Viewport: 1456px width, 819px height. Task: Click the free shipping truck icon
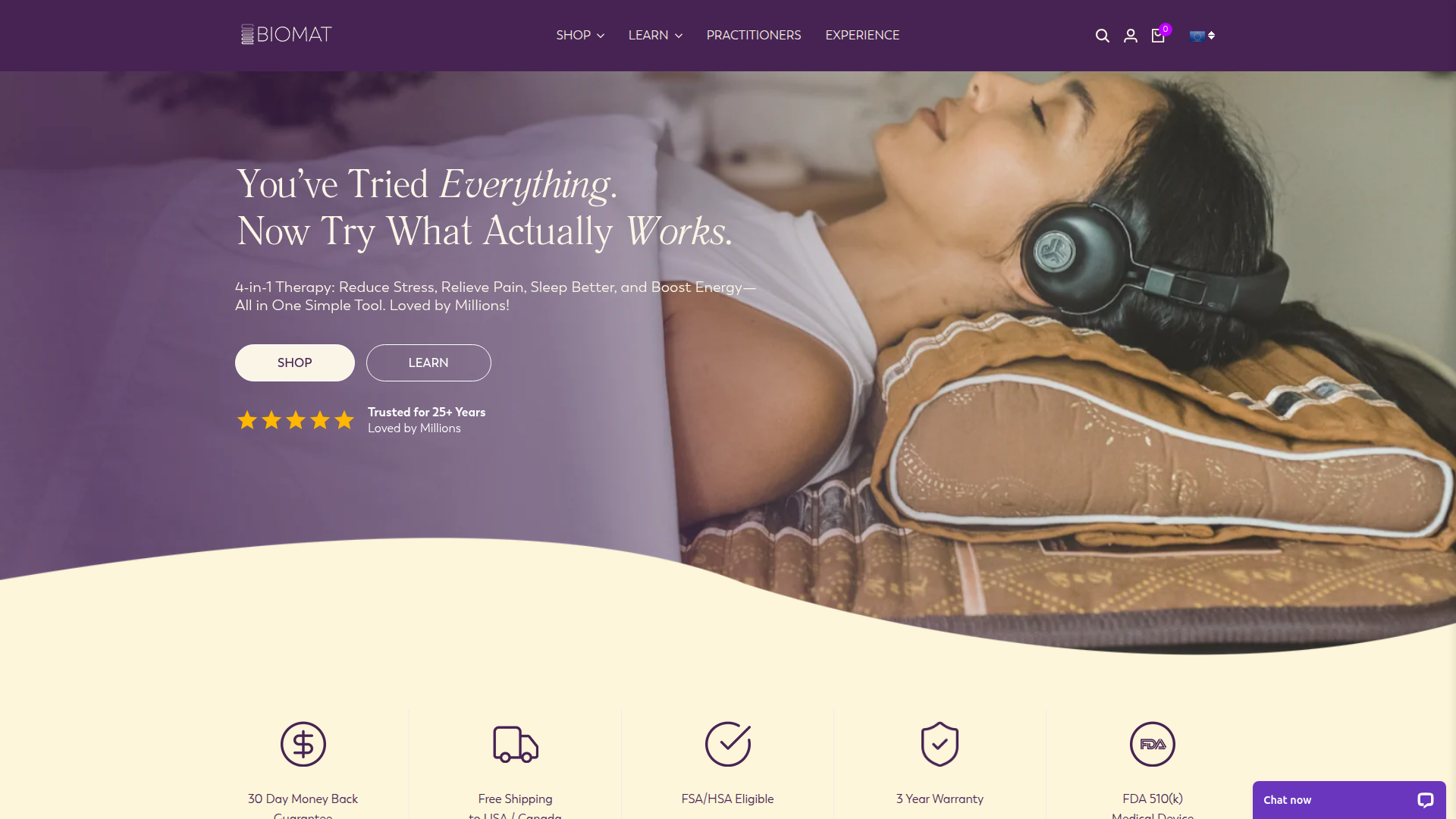pos(516,744)
